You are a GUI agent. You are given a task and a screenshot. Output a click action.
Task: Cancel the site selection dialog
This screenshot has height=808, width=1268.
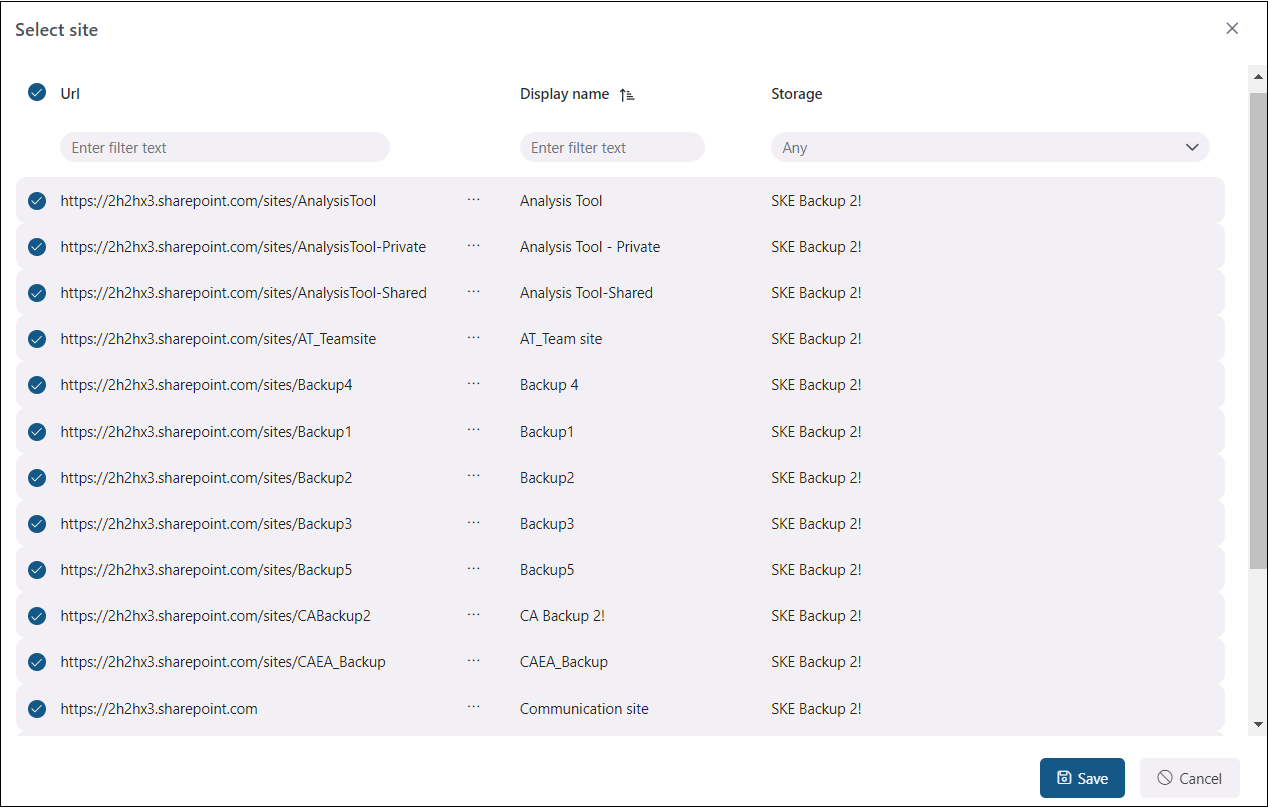point(1189,778)
